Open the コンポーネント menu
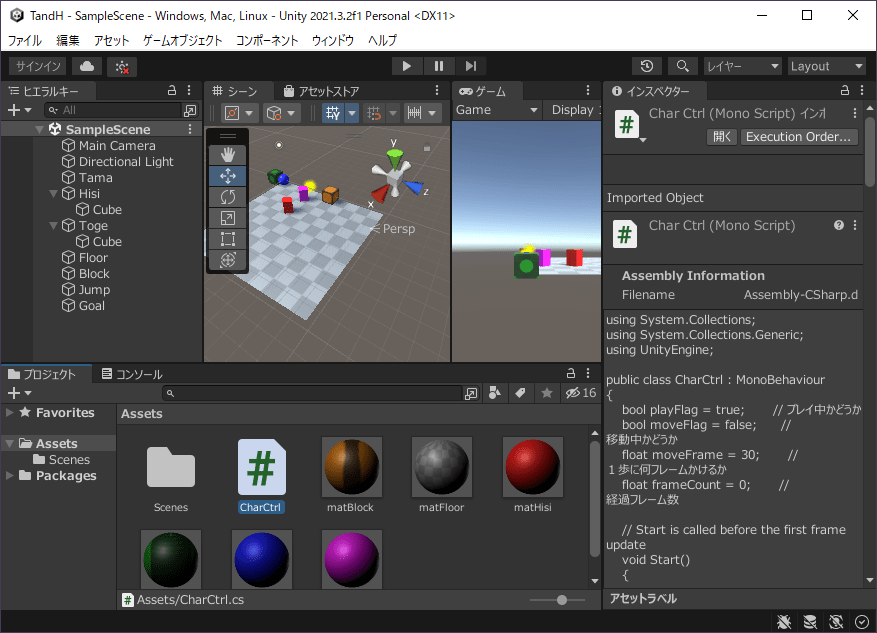Viewport: 877px width, 633px height. pyautogui.click(x=267, y=40)
